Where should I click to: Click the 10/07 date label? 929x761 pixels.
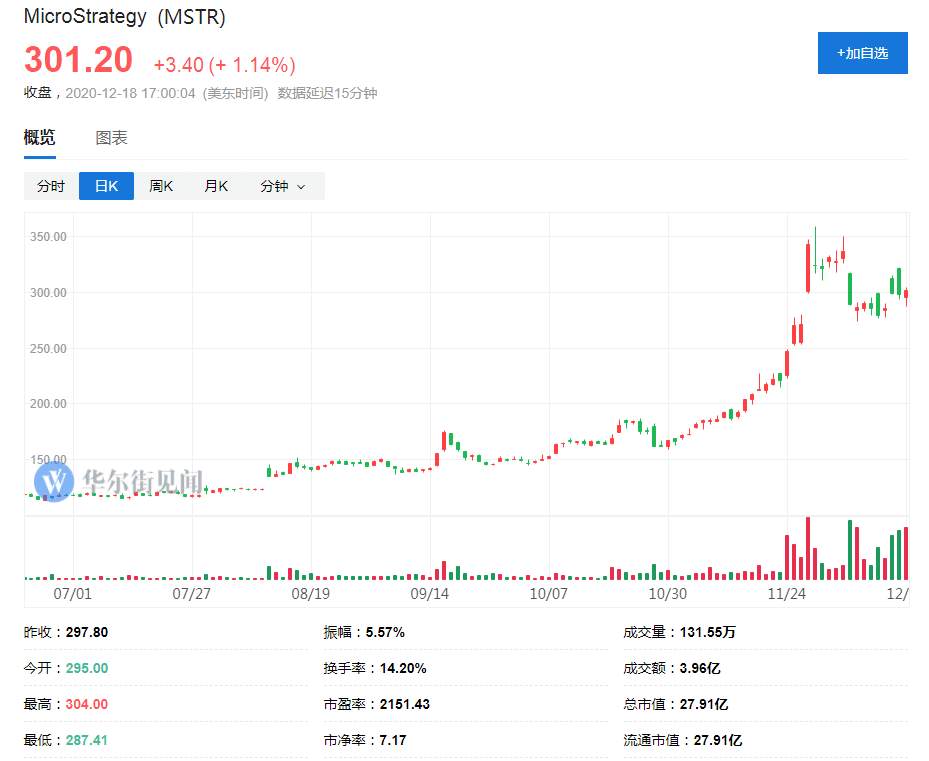point(549,593)
